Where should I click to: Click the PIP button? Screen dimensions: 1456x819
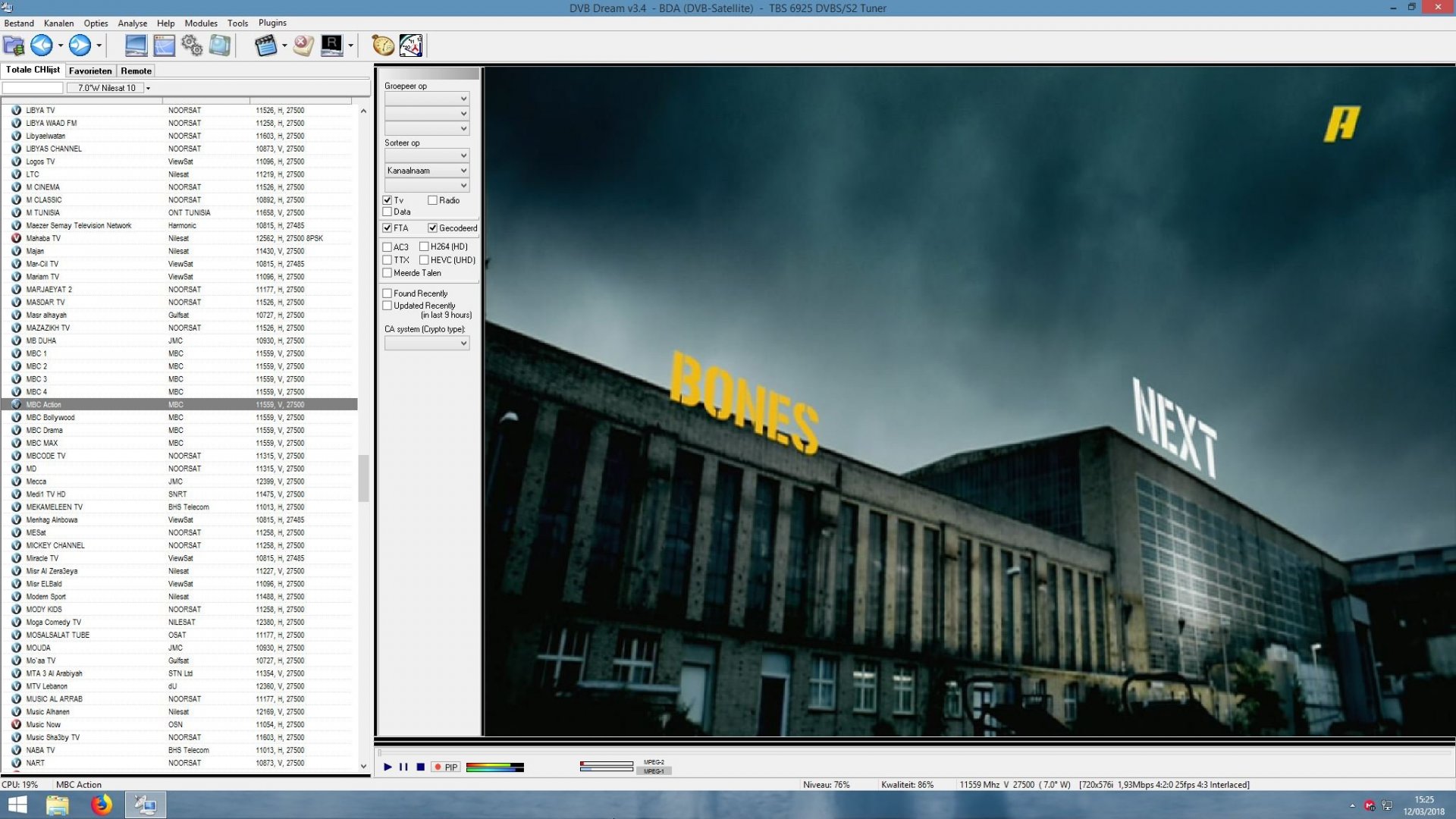coord(447,767)
